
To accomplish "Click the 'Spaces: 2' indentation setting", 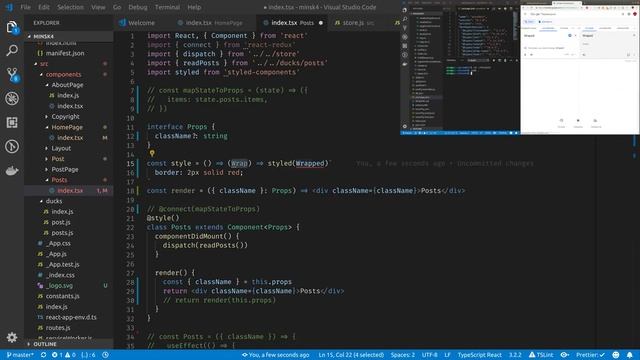I will tap(402, 355).
